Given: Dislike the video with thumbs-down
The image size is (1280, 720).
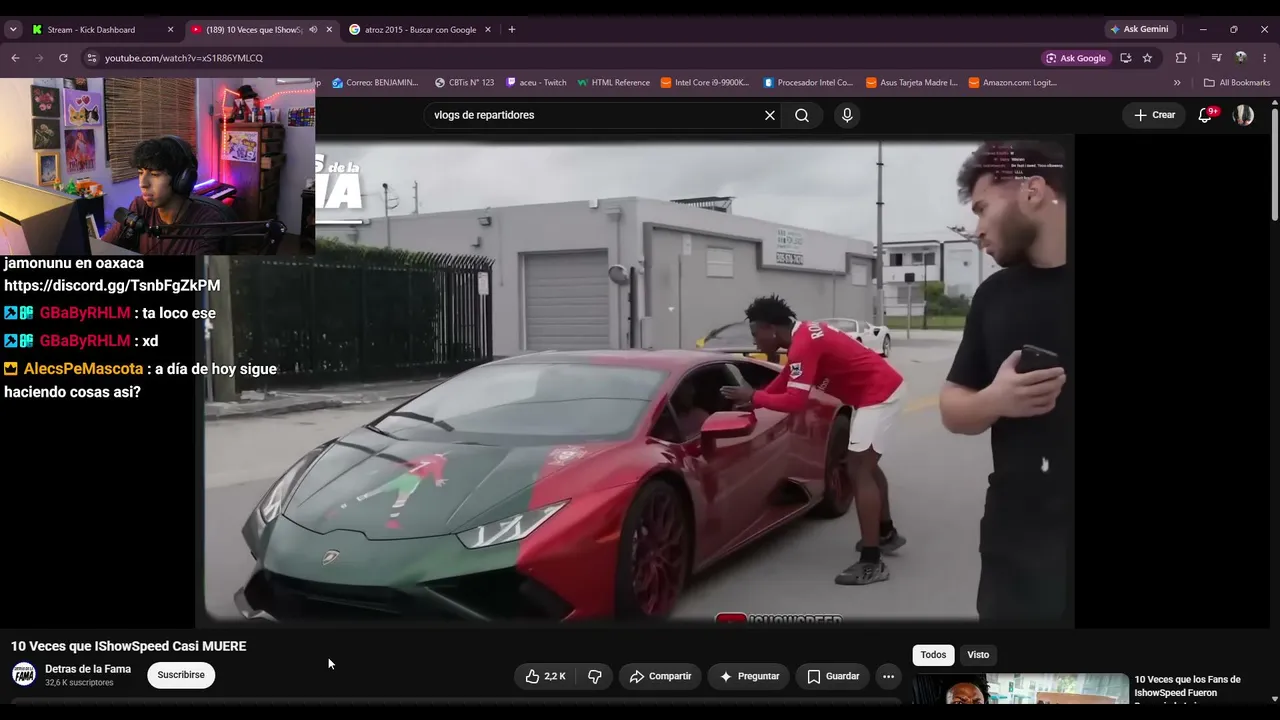Looking at the screenshot, I should pyautogui.click(x=595, y=676).
